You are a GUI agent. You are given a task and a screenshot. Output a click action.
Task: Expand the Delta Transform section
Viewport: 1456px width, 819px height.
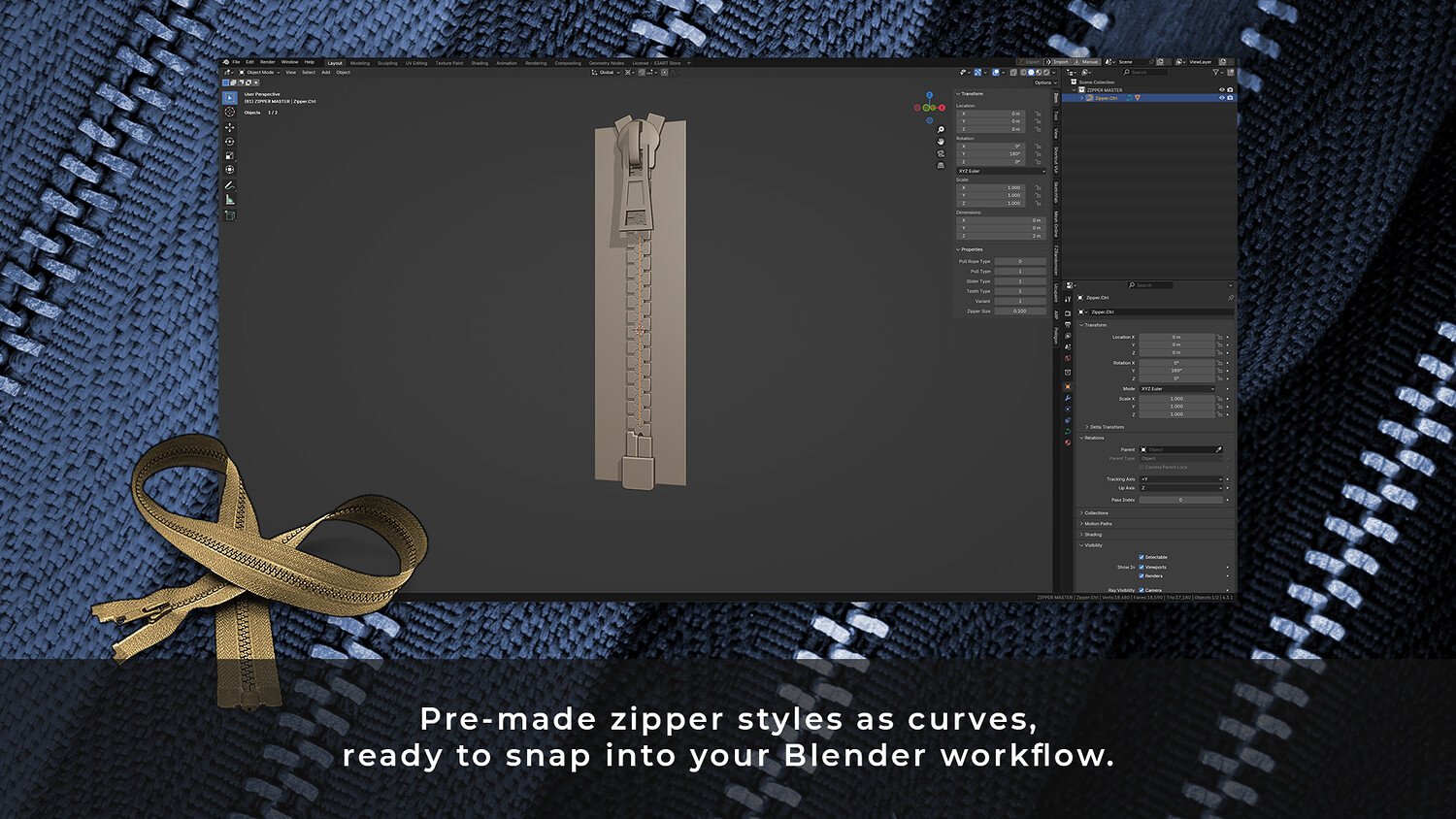pyautogui.click(x=1103, y=427)
